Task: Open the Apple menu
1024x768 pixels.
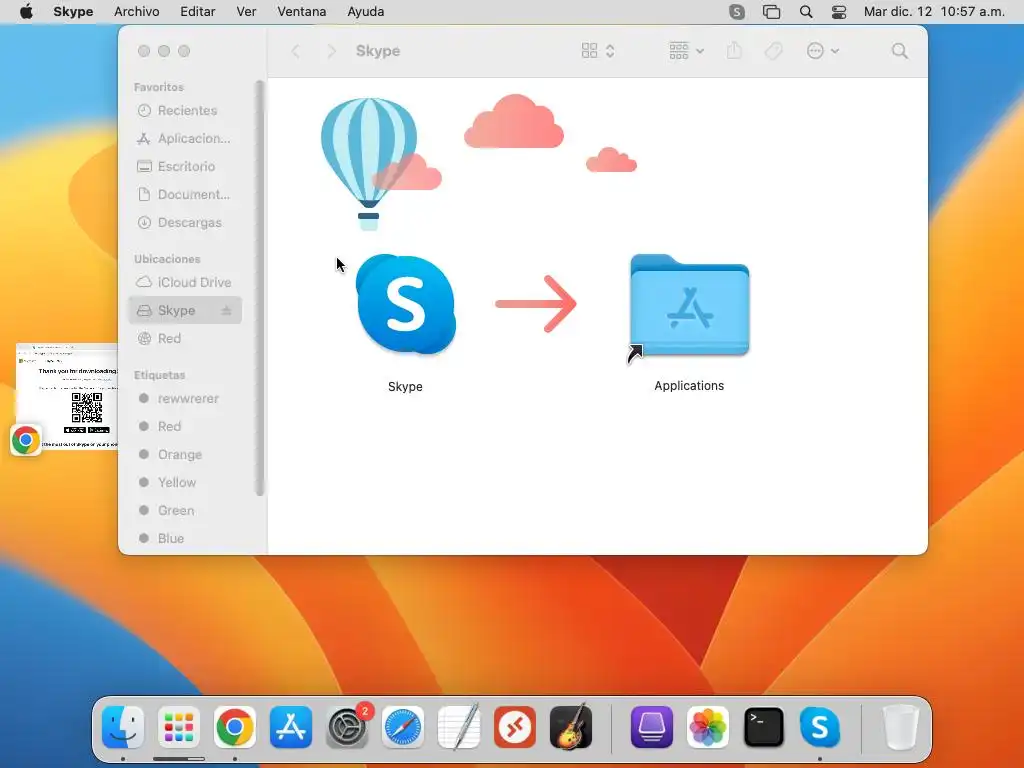Action: pyautogui.click(x=26, y=12)
